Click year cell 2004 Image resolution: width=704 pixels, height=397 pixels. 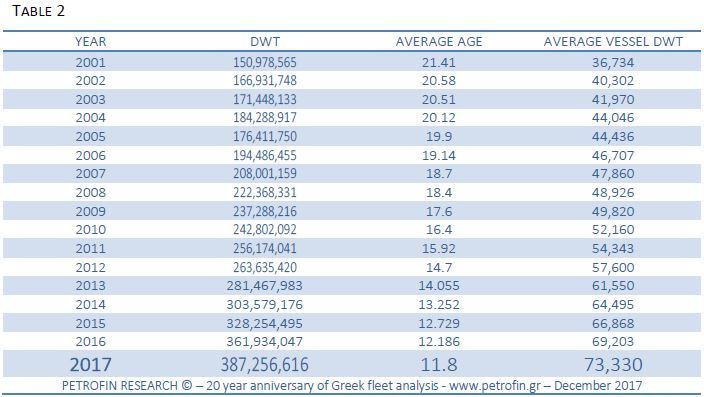pos(90,118)
